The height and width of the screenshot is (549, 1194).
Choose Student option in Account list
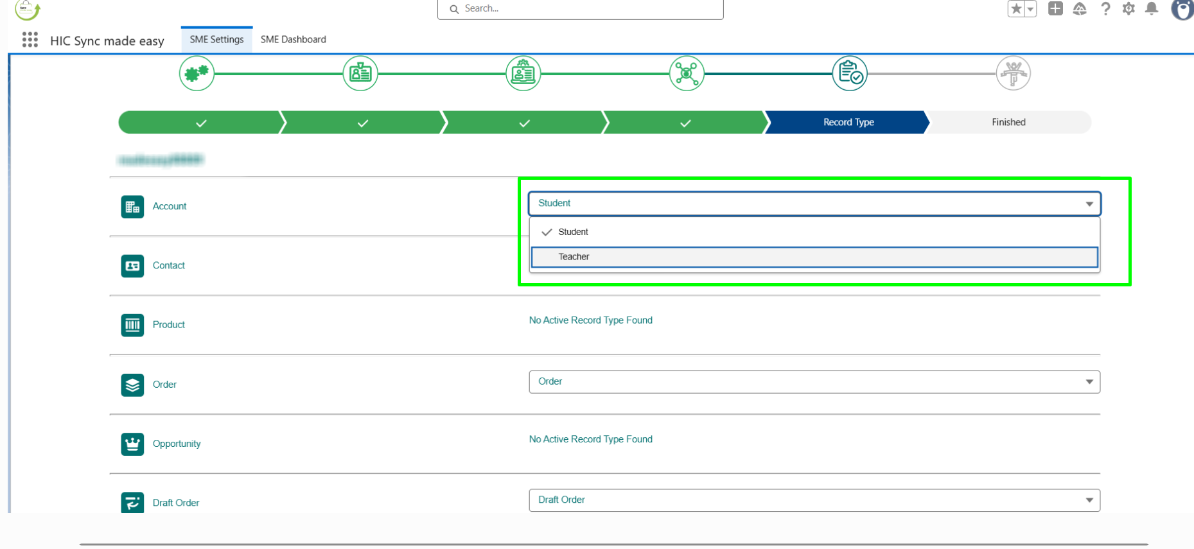[815, 231]
